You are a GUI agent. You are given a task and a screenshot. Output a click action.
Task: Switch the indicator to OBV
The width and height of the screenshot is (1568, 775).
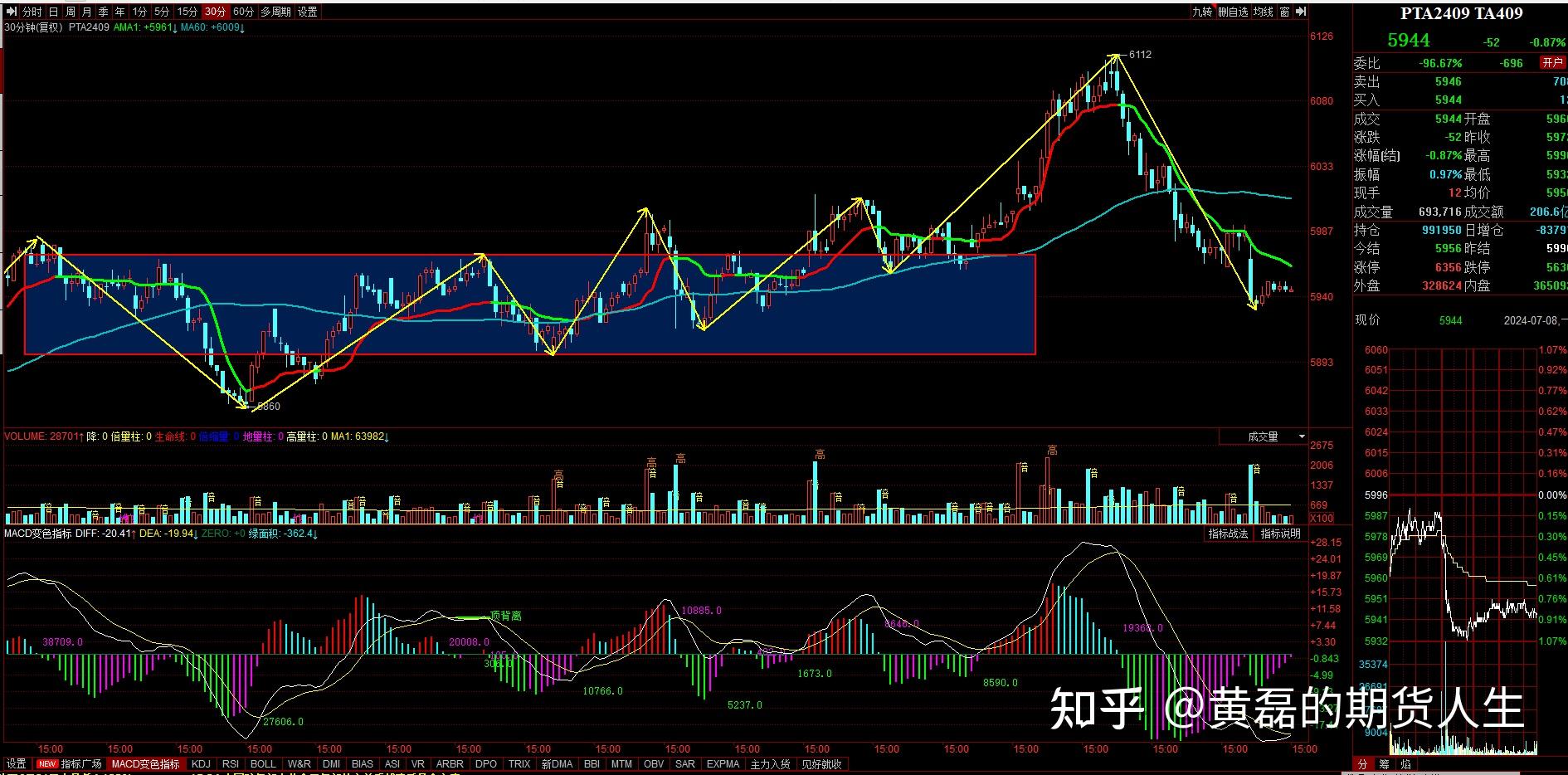pyautogui.click(x=654, y=763)
